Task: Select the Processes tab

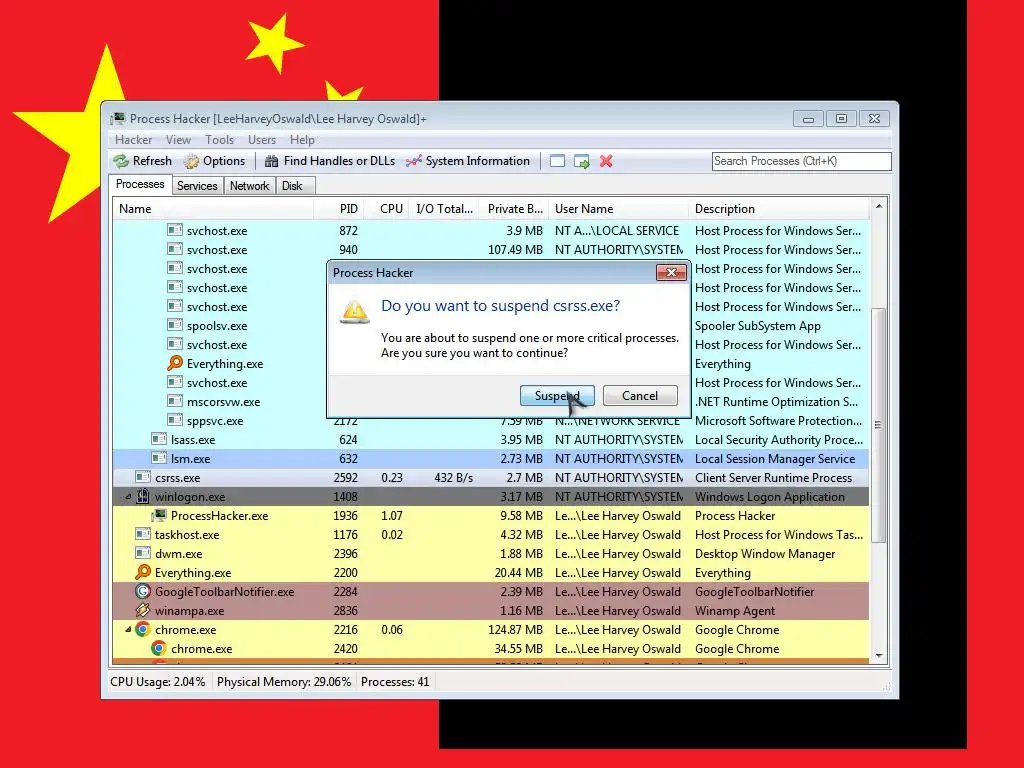Action: point(140,184)
